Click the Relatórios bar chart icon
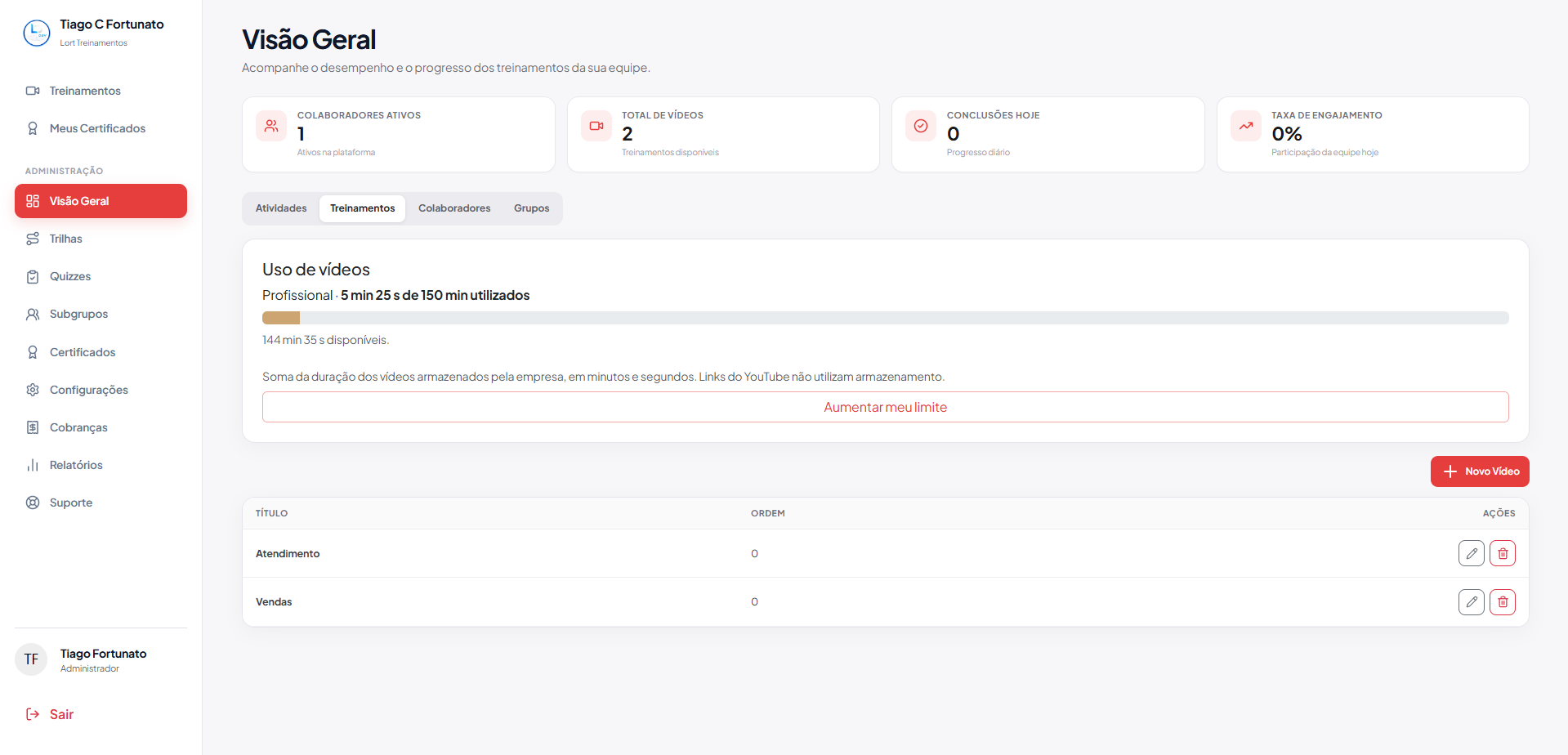The image size is (1568, 755). 33,465
